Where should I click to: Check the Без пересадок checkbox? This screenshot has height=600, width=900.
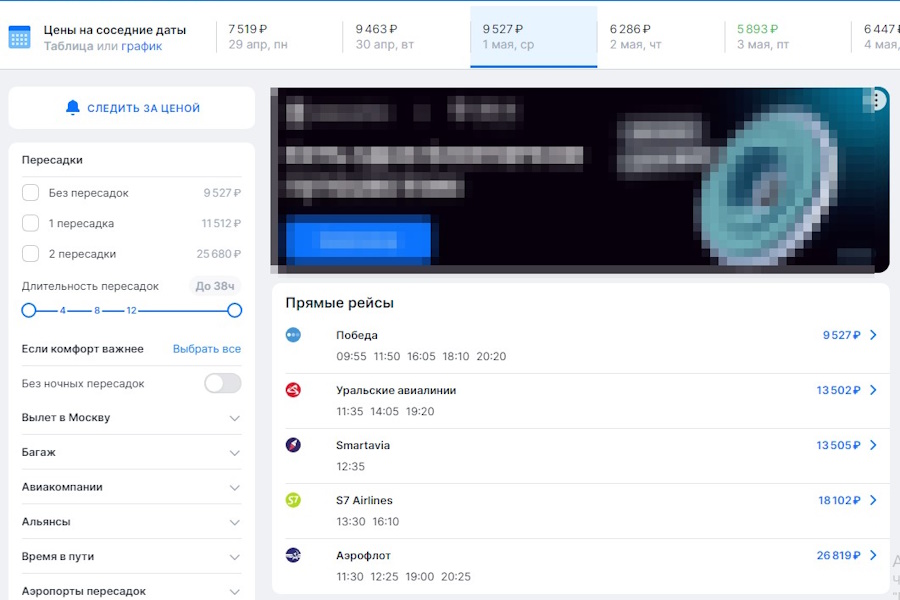pos(31,193)
